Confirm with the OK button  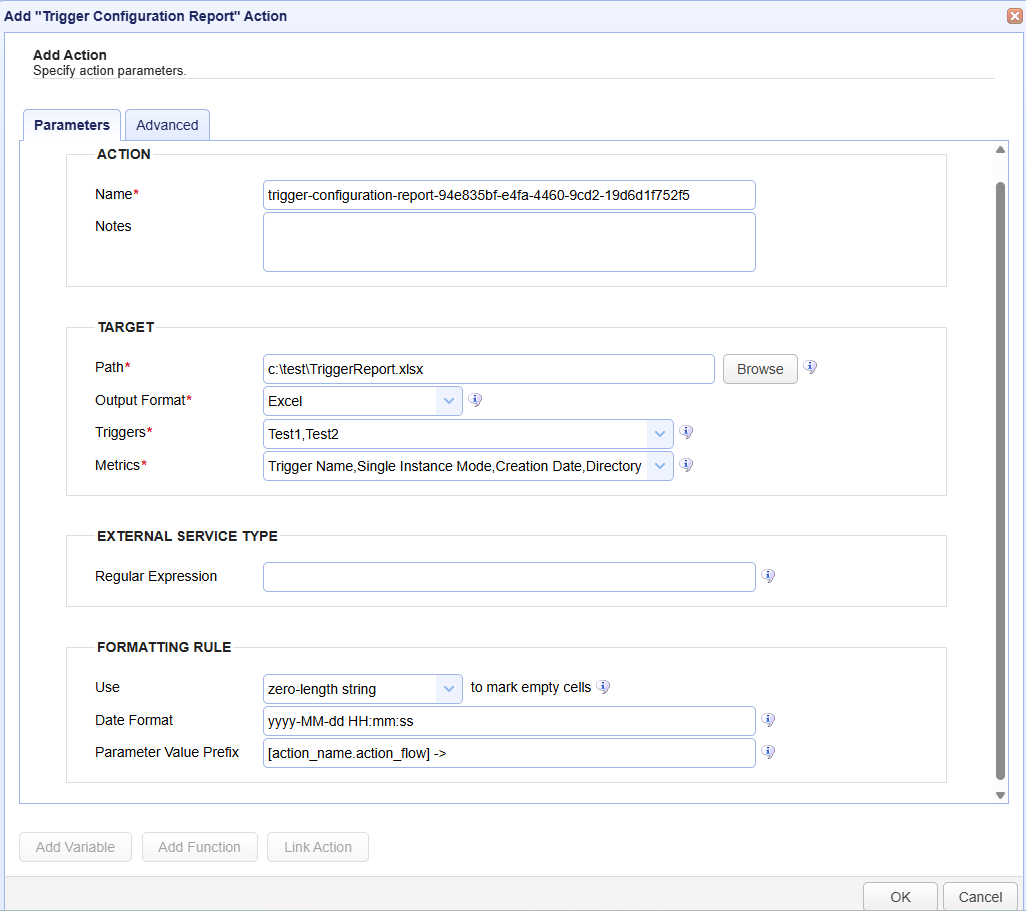900,897
